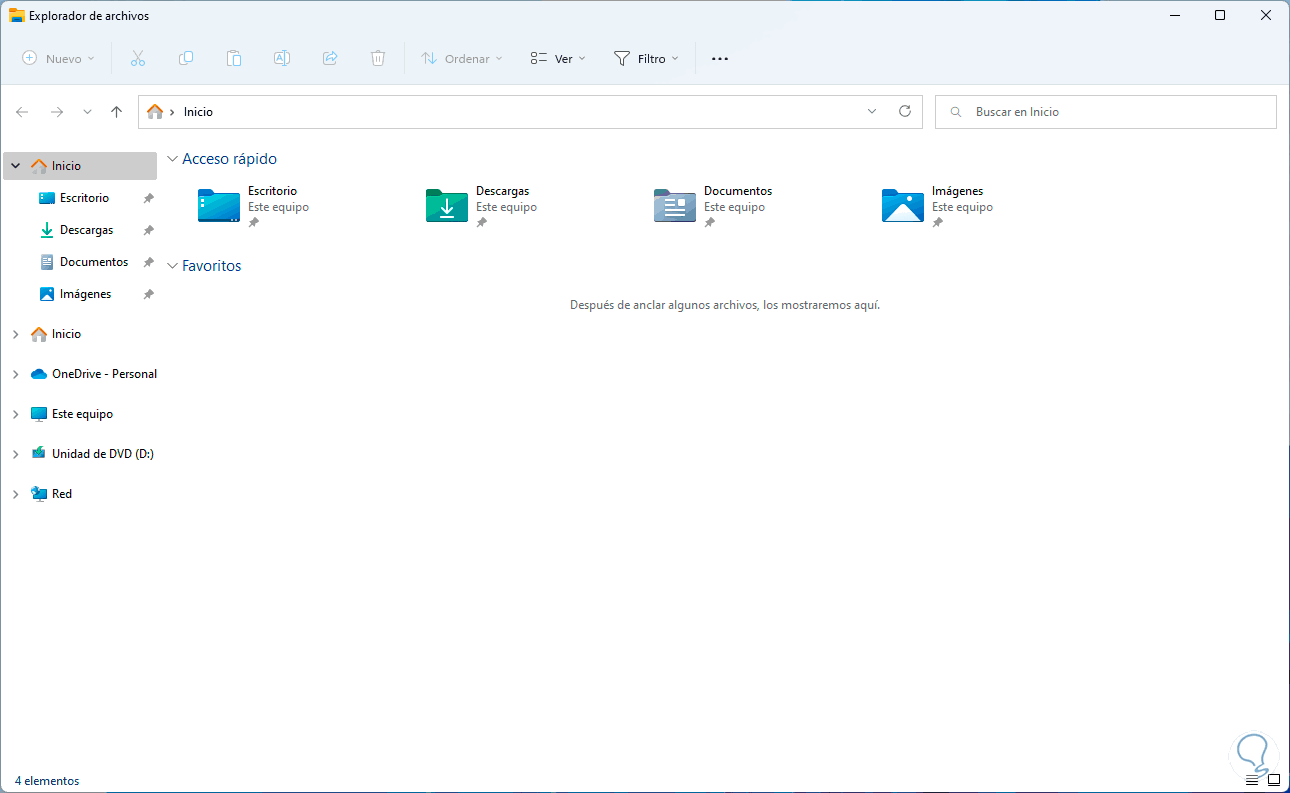Screen dimensions: 1290x793
Task: Open address bar history dropdown chevron
Action: tap(872, 112)
